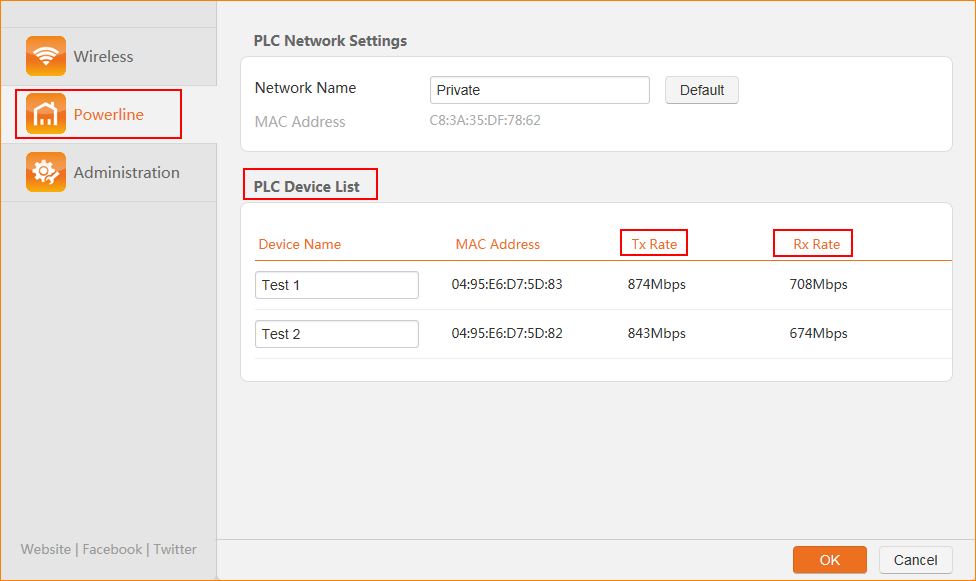Click the Network Name text field
Viewport: 976px width, 581px height.
point(539,90)
